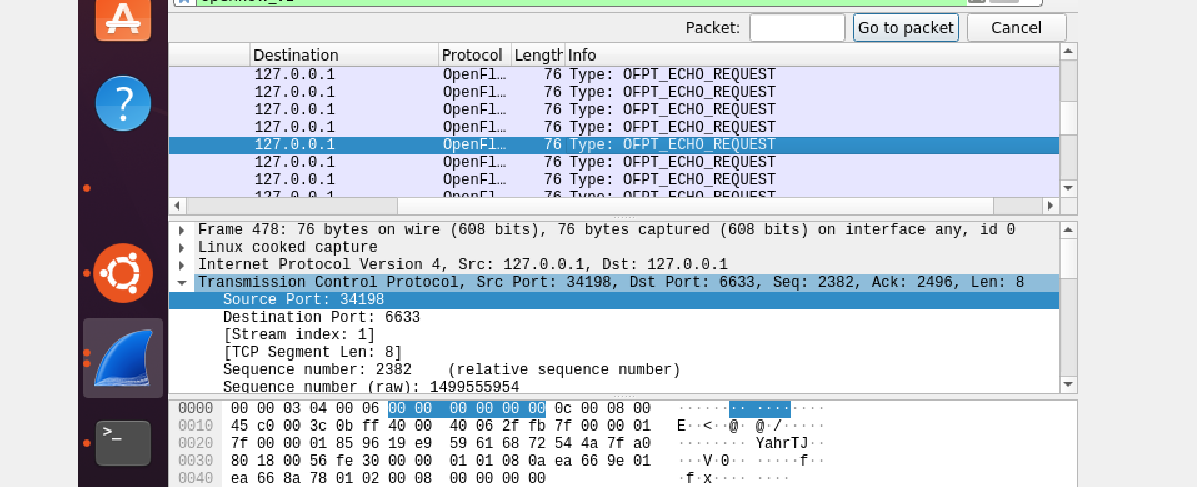Click the Go to packet button
The height and width of the screenshot is (487, 1197).
[906, 28]
